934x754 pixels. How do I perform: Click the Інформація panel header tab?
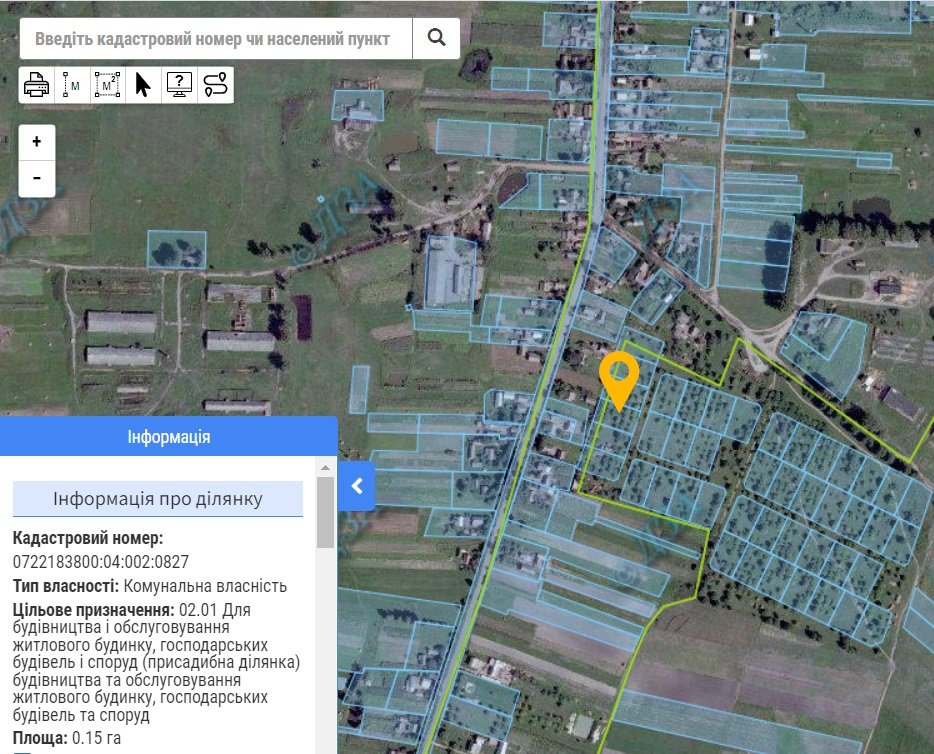[x=168, y=437]
